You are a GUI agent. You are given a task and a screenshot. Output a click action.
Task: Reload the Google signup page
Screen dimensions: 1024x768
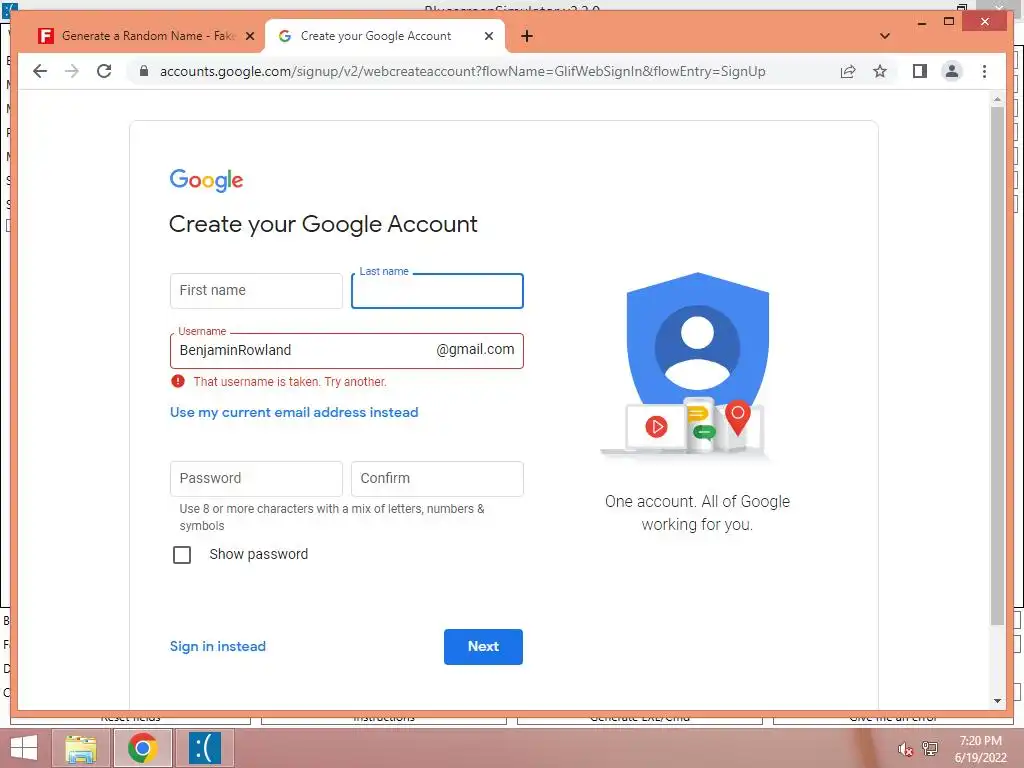pos(104,71)
